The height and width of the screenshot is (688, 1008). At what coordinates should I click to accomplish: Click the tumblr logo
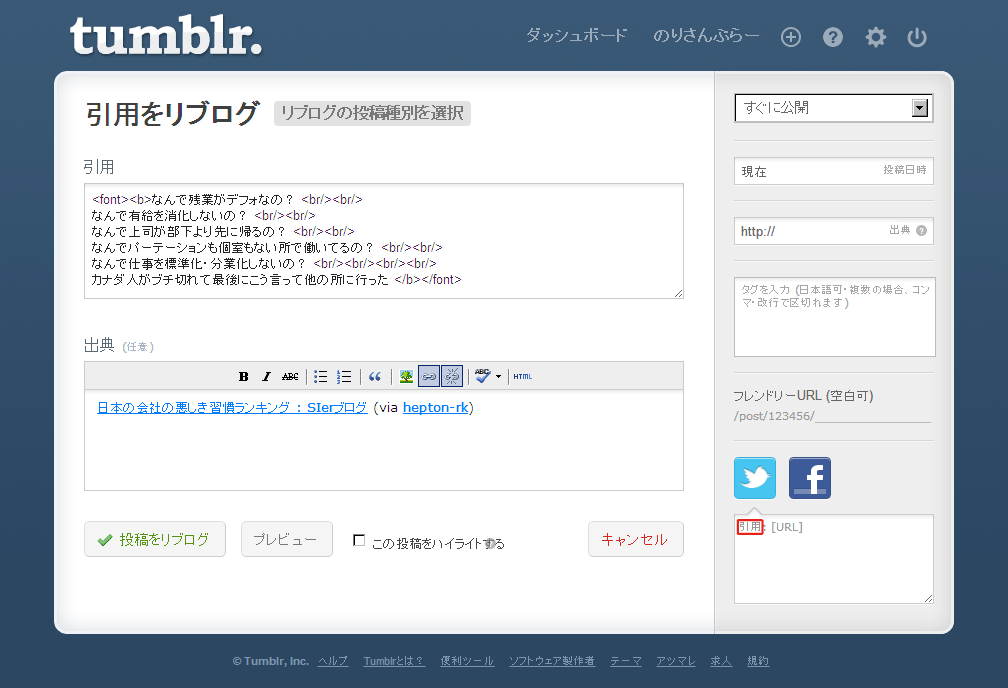pyautogui.click(x=166, y=35)
